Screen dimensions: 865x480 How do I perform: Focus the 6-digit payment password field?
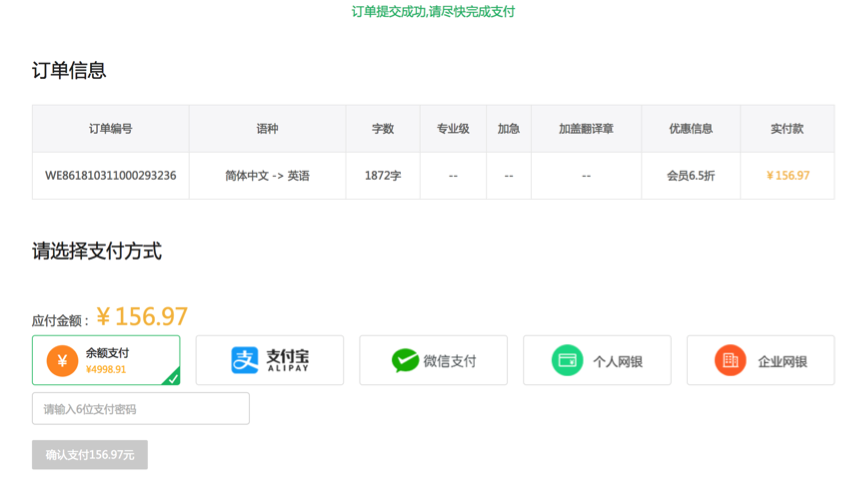click(141, 409)
